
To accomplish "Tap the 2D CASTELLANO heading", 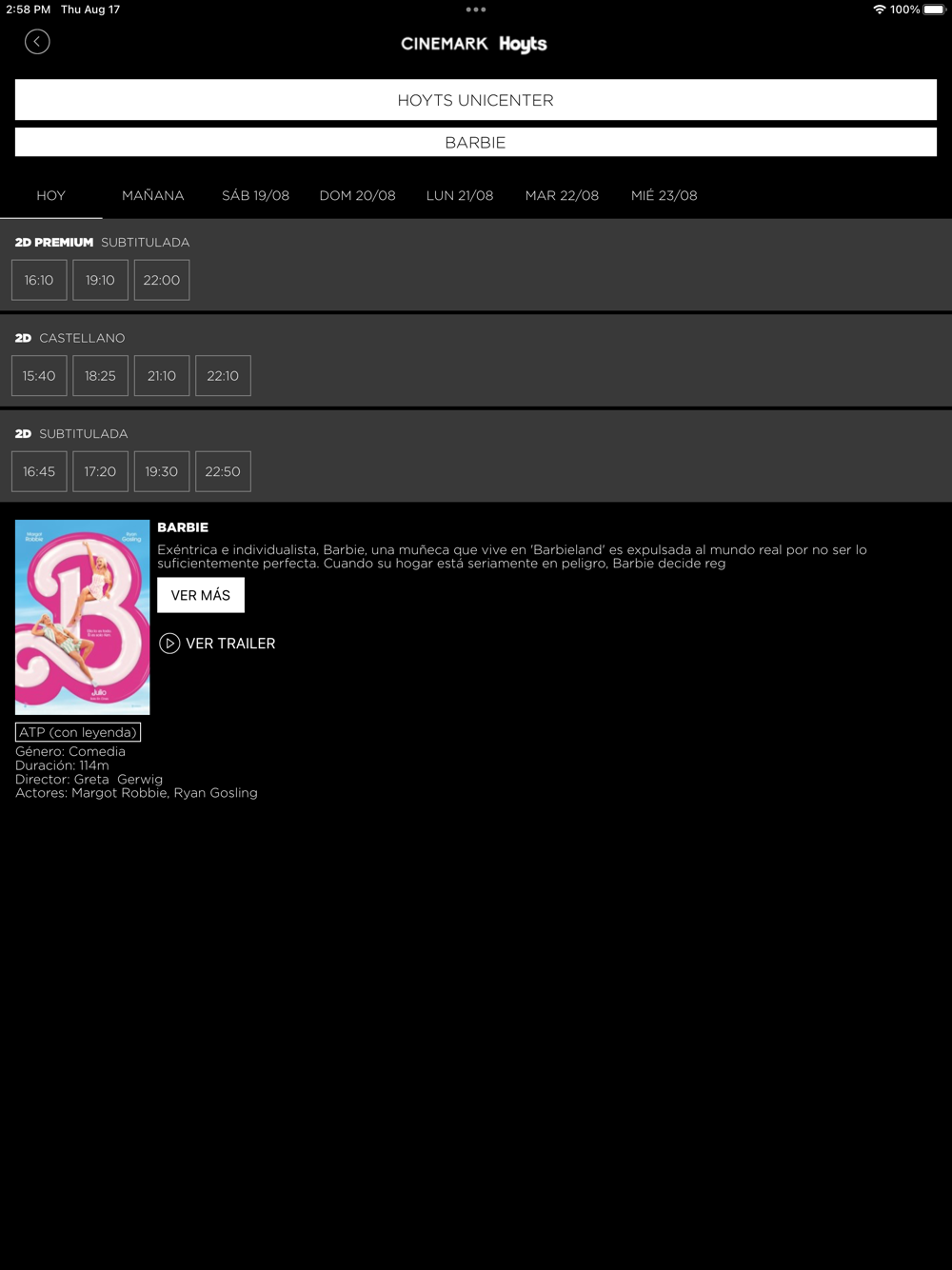I will click(69, 338).
